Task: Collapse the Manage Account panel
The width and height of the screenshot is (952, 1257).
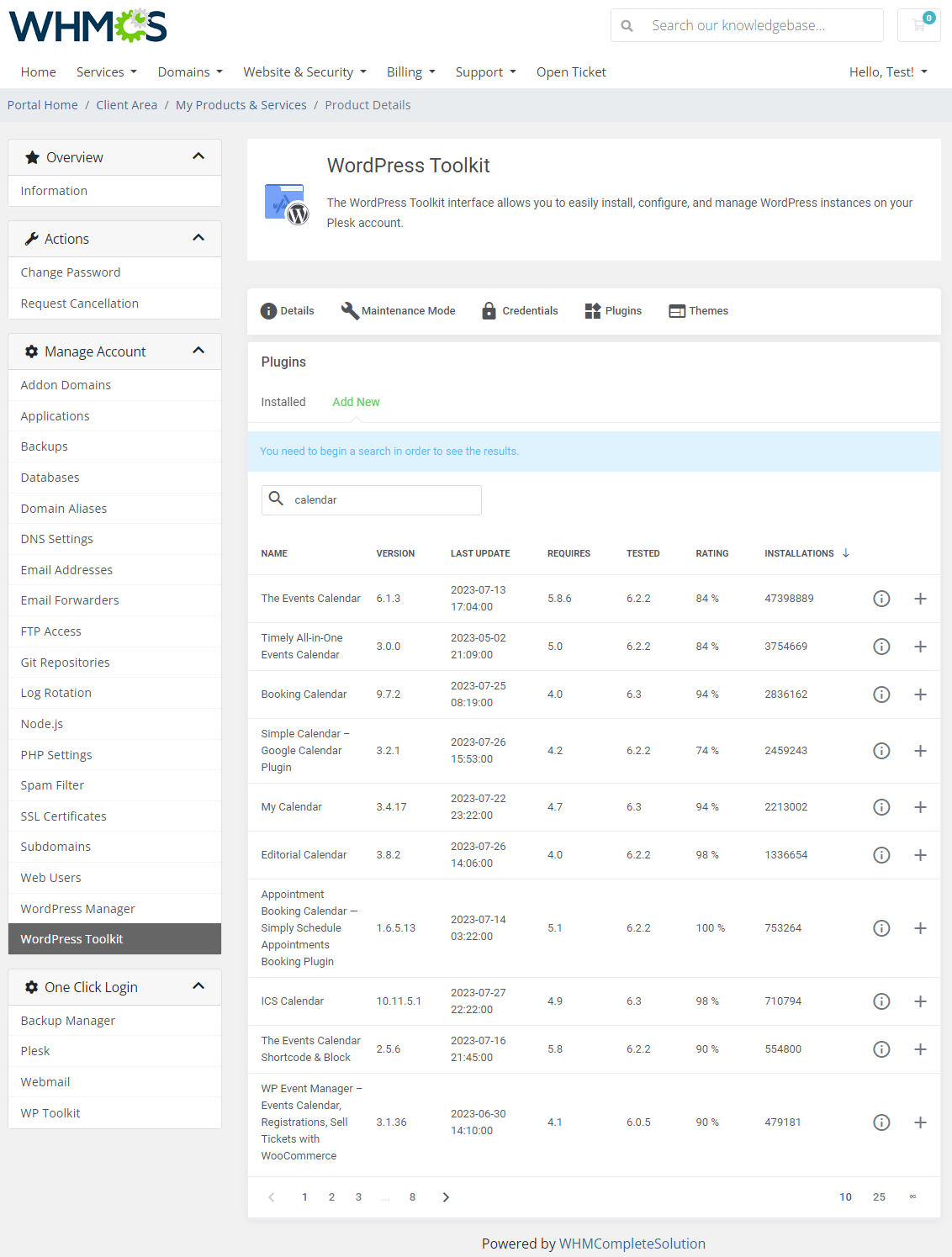Action: tap(198, 351)
